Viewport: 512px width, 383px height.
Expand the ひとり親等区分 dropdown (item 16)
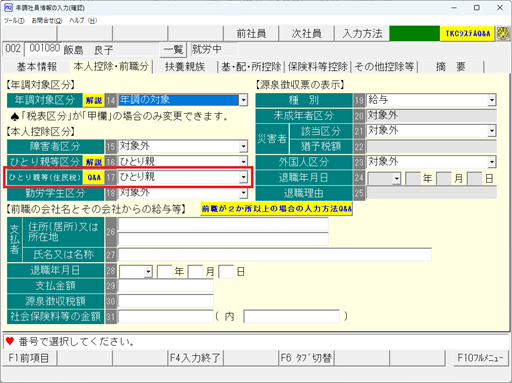pos(244,162)
